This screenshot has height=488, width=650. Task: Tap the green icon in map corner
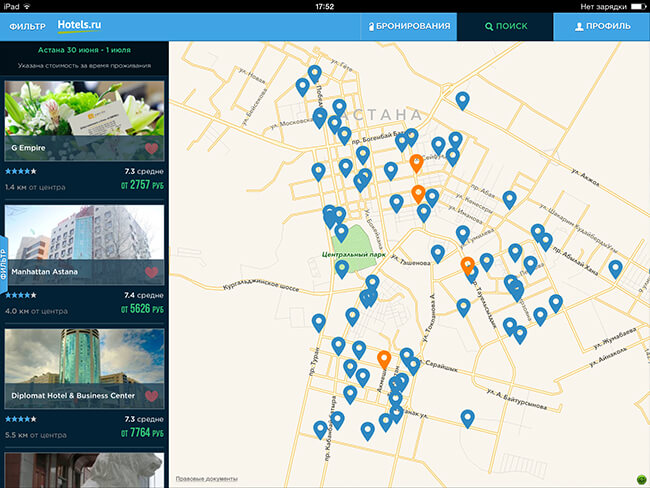tap(641, 479)
